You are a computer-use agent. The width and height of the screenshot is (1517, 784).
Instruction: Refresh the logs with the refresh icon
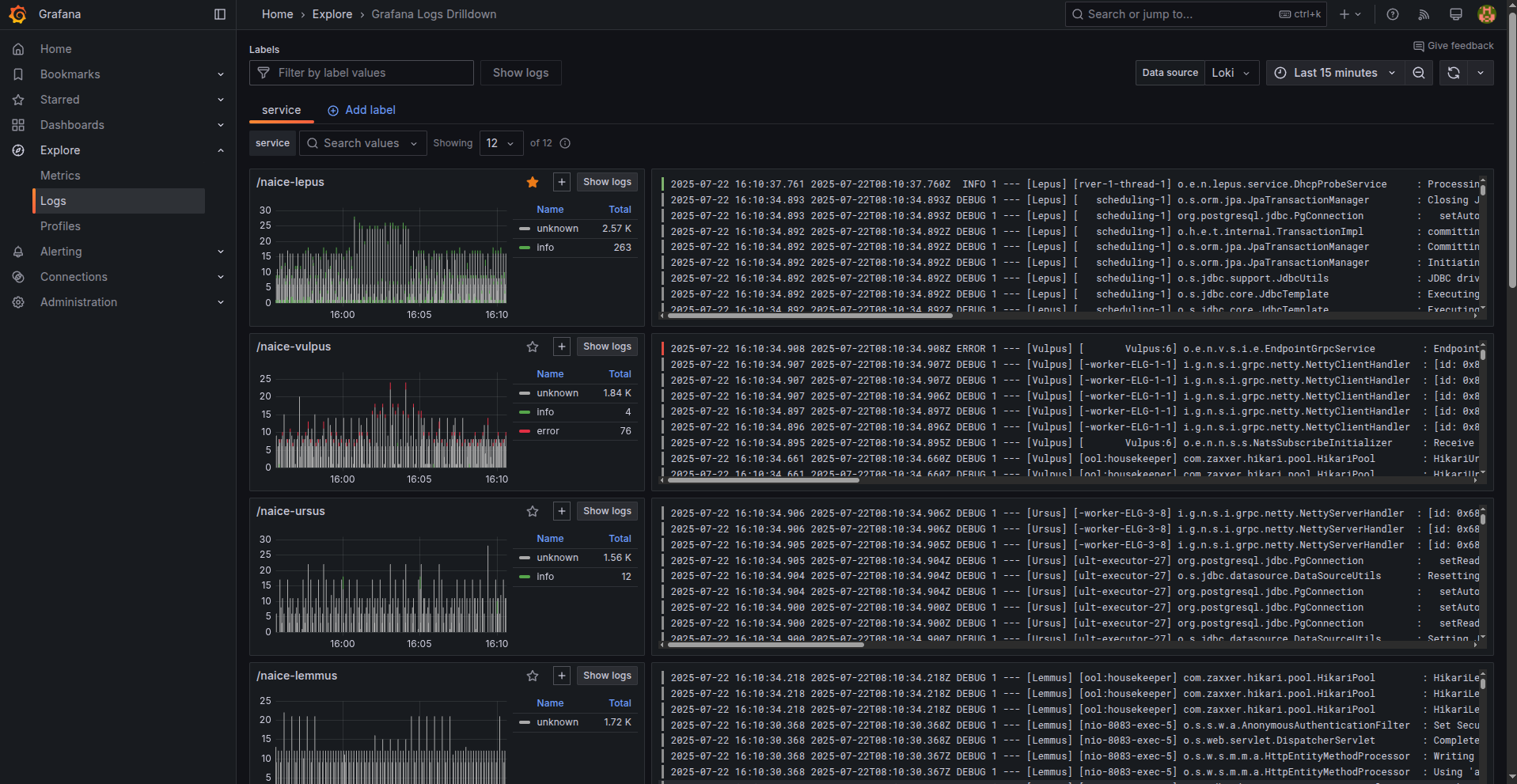(1454, 73)
